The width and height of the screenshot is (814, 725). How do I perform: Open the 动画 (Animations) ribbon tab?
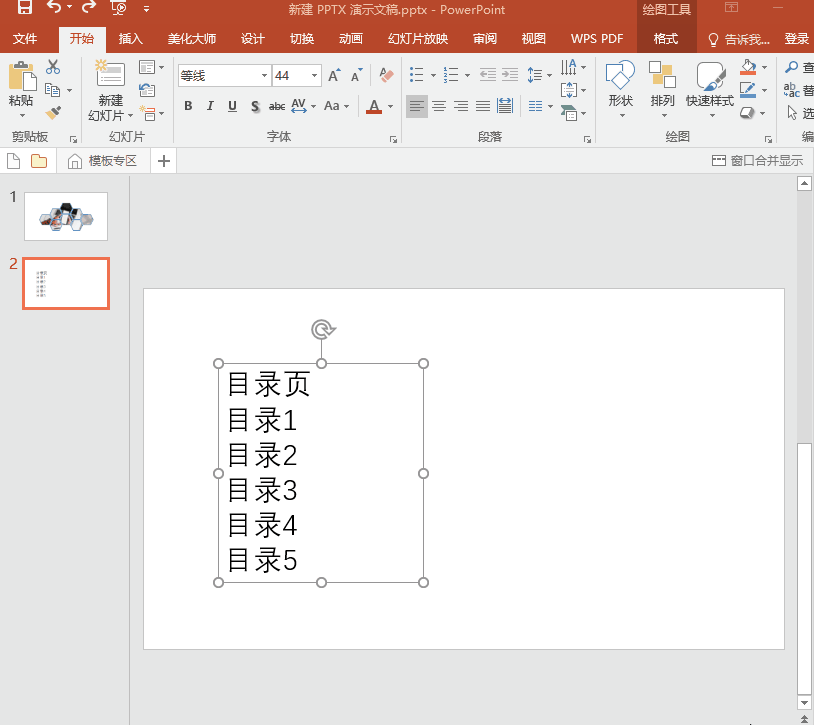pos(350,39)
